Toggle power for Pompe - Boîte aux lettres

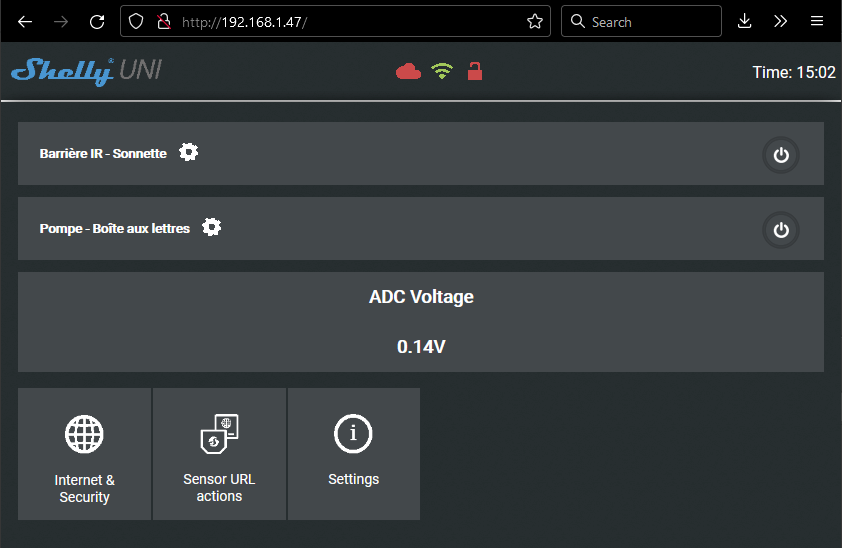(x=781, y=230)
